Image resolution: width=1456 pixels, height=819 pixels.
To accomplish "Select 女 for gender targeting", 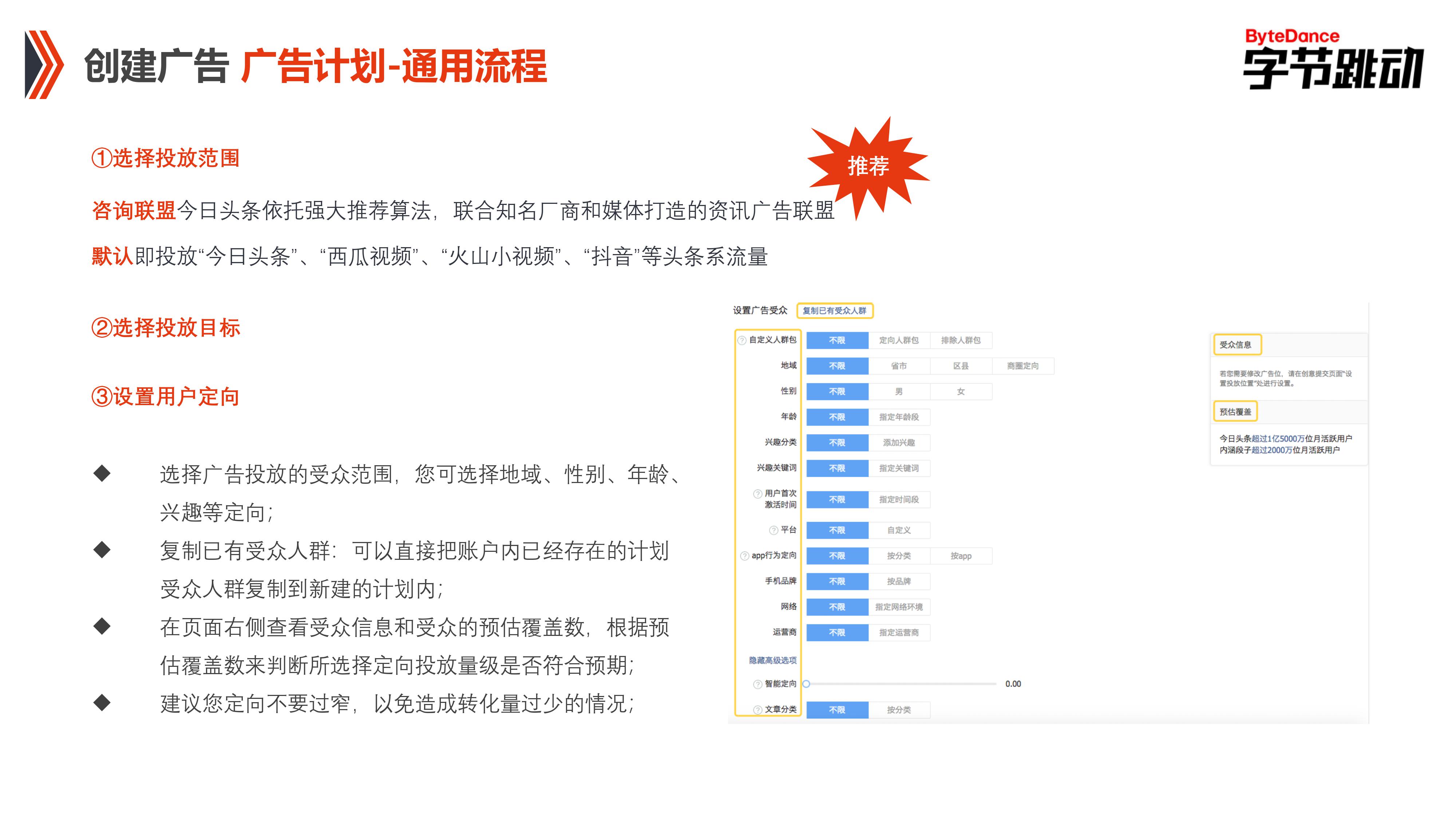I will click(x=961, y=392).
